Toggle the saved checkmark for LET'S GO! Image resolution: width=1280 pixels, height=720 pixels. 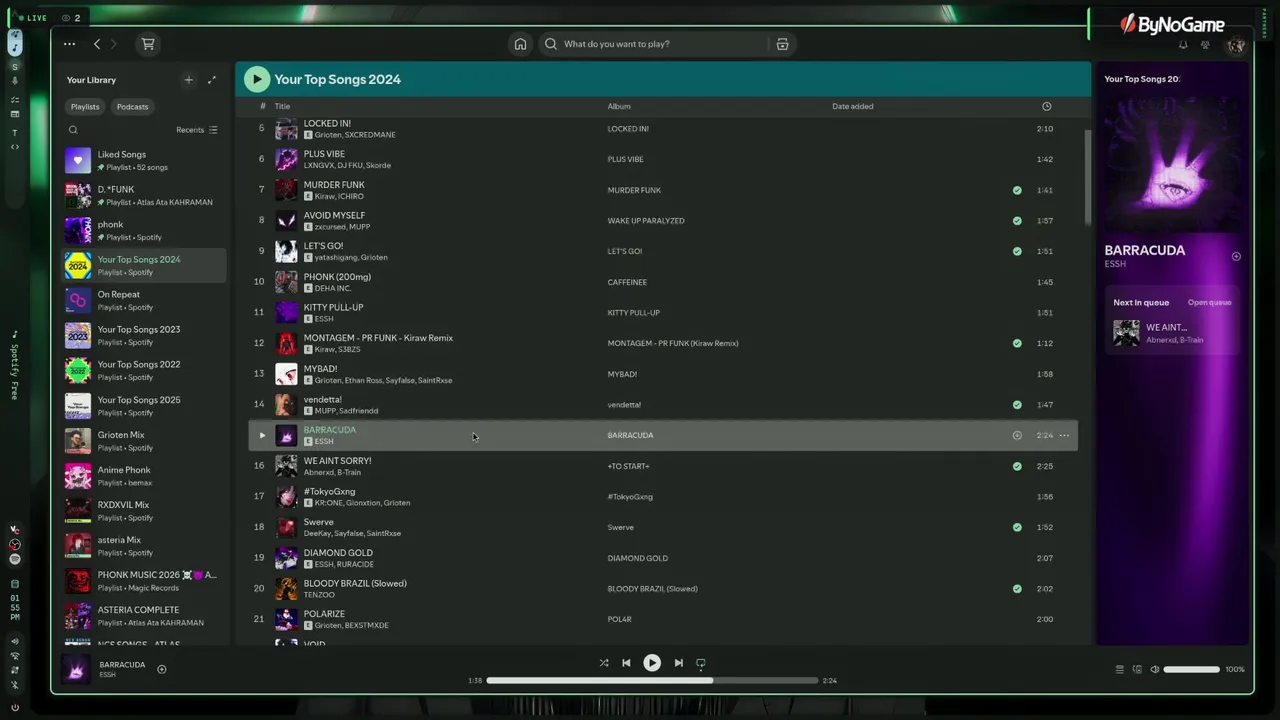pos(1017,251)
